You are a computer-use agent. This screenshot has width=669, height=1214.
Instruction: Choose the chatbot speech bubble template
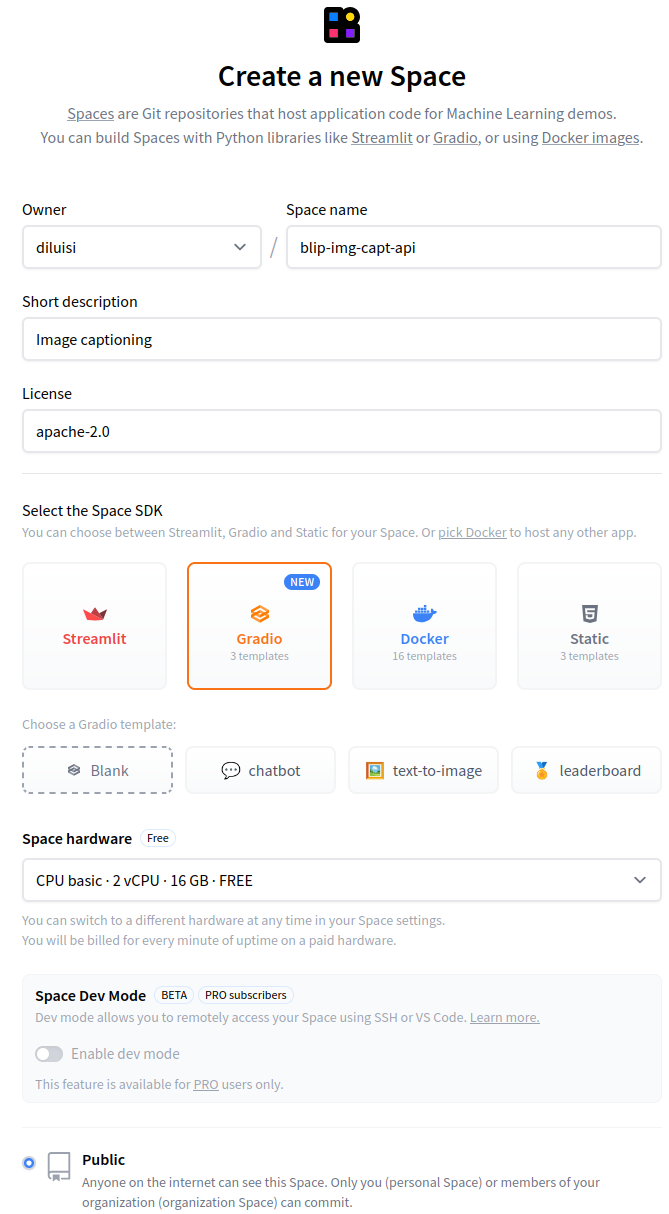(x=261, y=770)
